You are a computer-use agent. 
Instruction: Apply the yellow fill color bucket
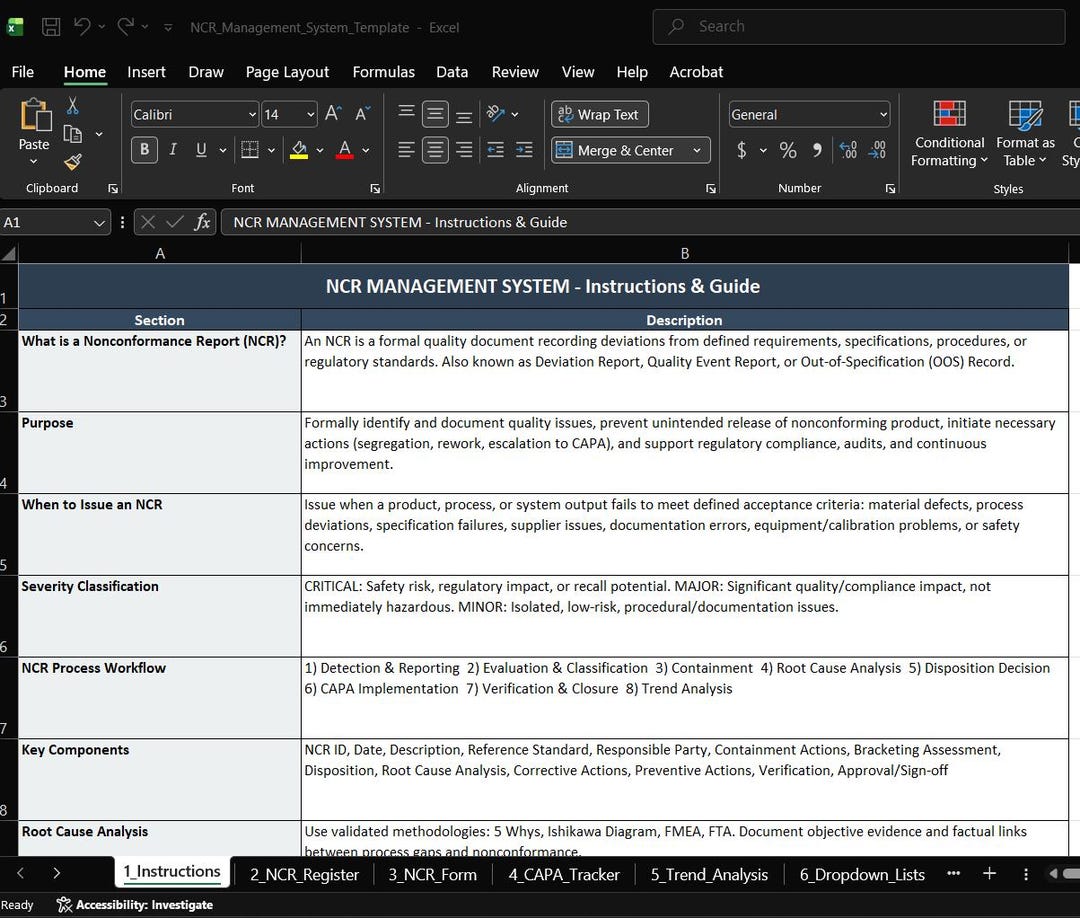(x=299, y=149)
